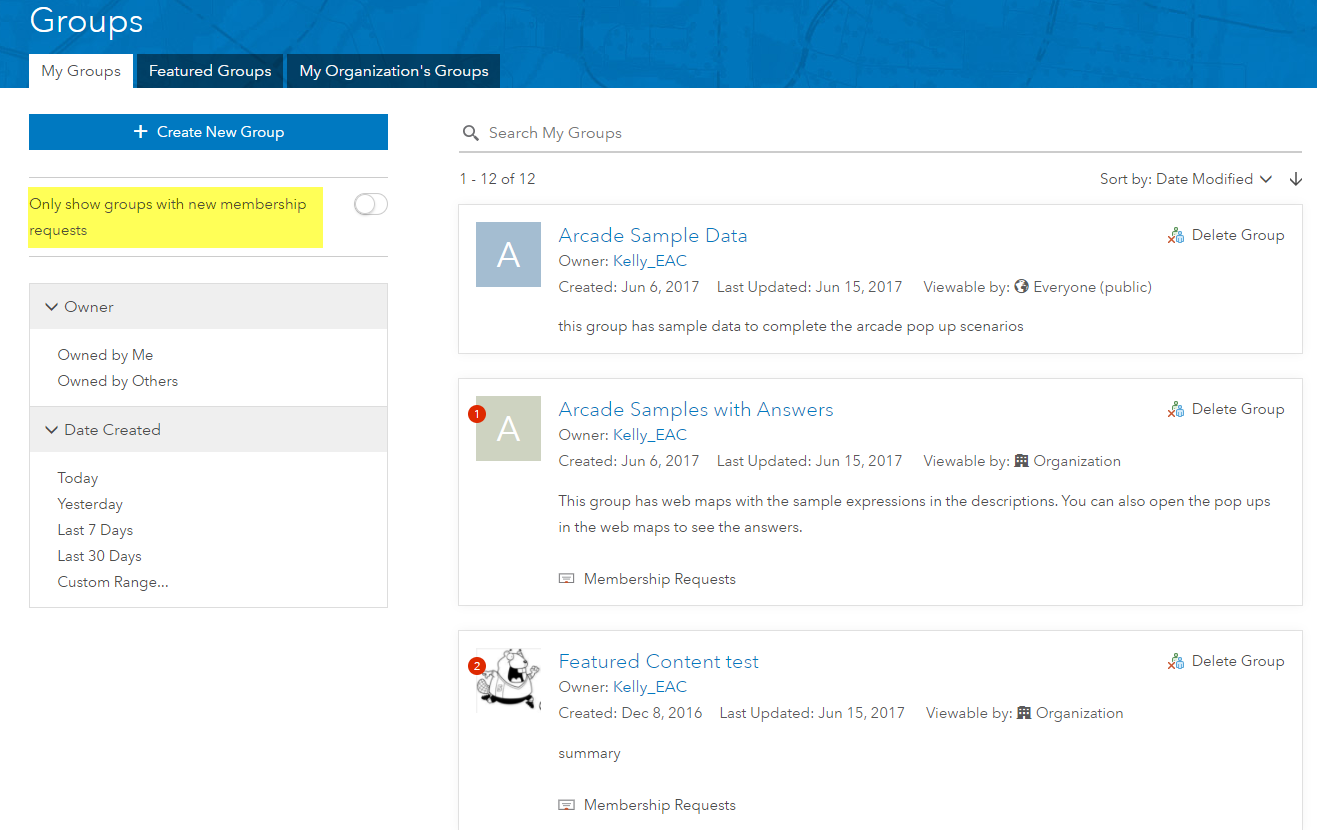Reverse sort direction with the arrow icon
This screenshot has width=1317, height=830.
[x=1296, y=179]
